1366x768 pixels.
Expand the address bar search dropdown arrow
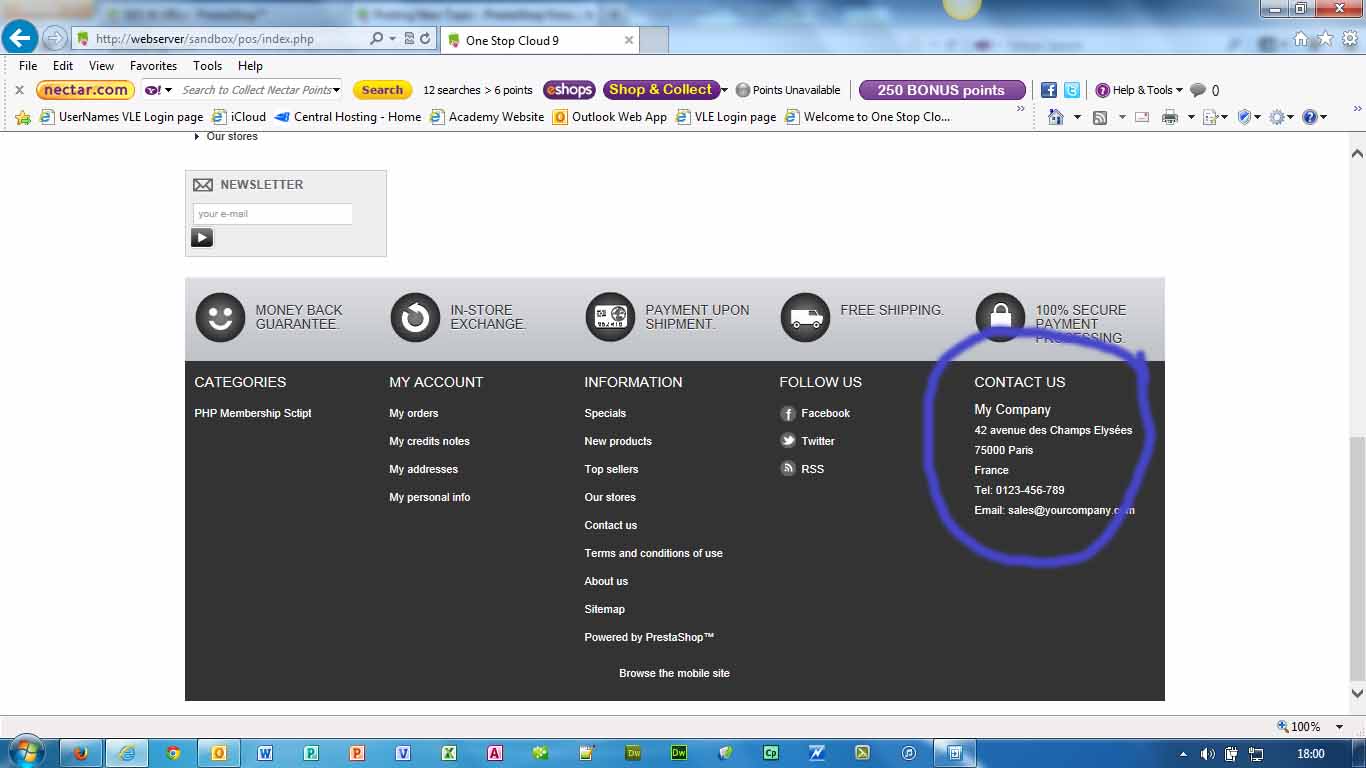(391, 39)
